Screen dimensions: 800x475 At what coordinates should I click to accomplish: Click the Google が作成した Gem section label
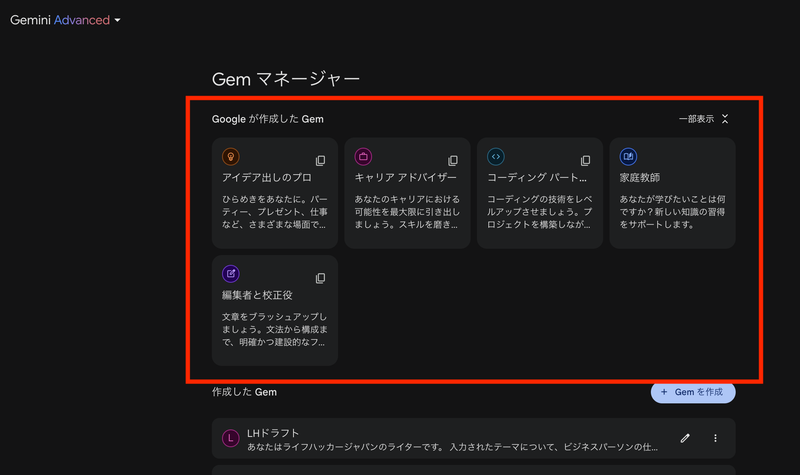pyautogui.click(x=268, y=119)
